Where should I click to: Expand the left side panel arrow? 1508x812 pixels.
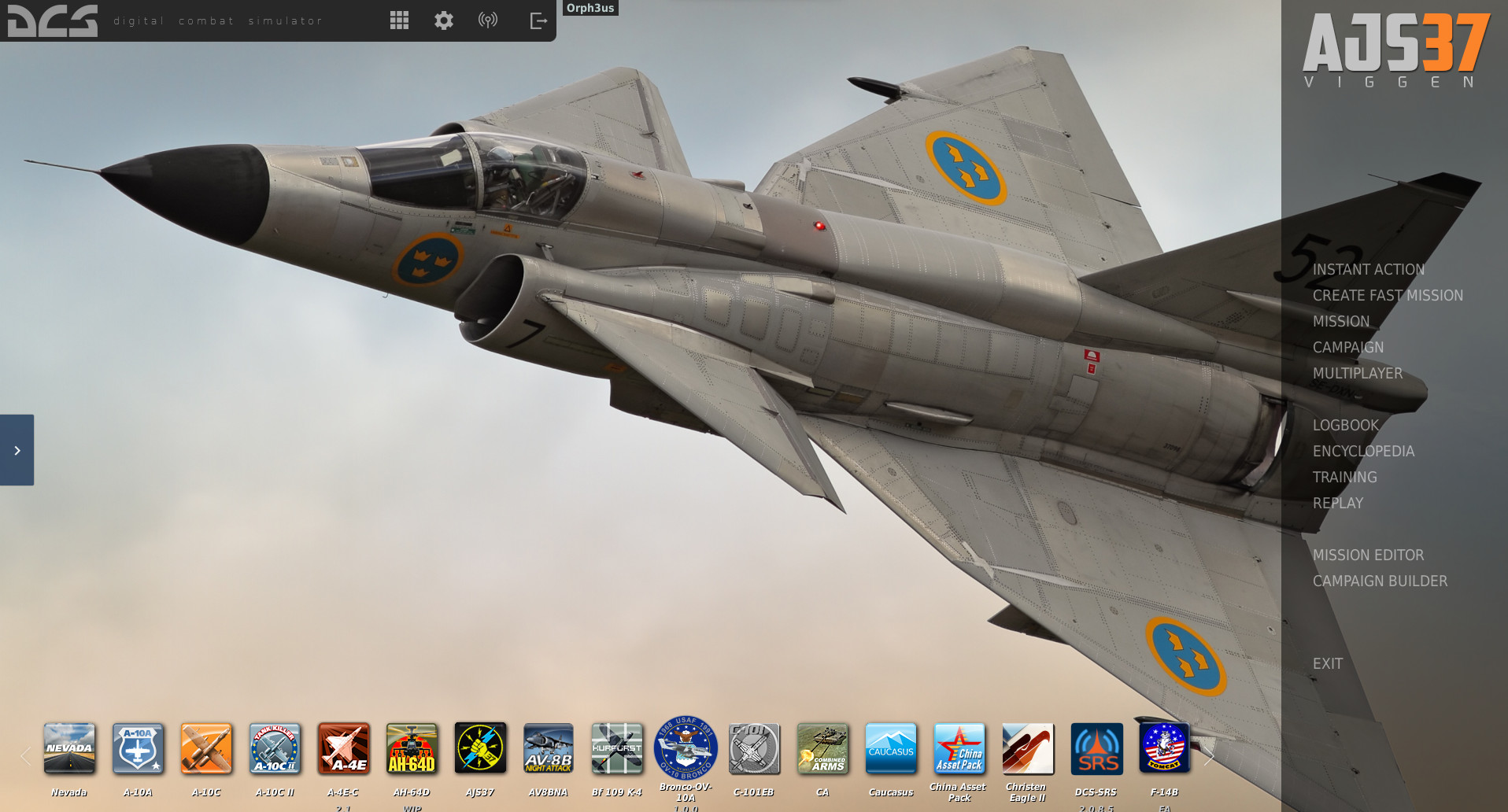17,450
